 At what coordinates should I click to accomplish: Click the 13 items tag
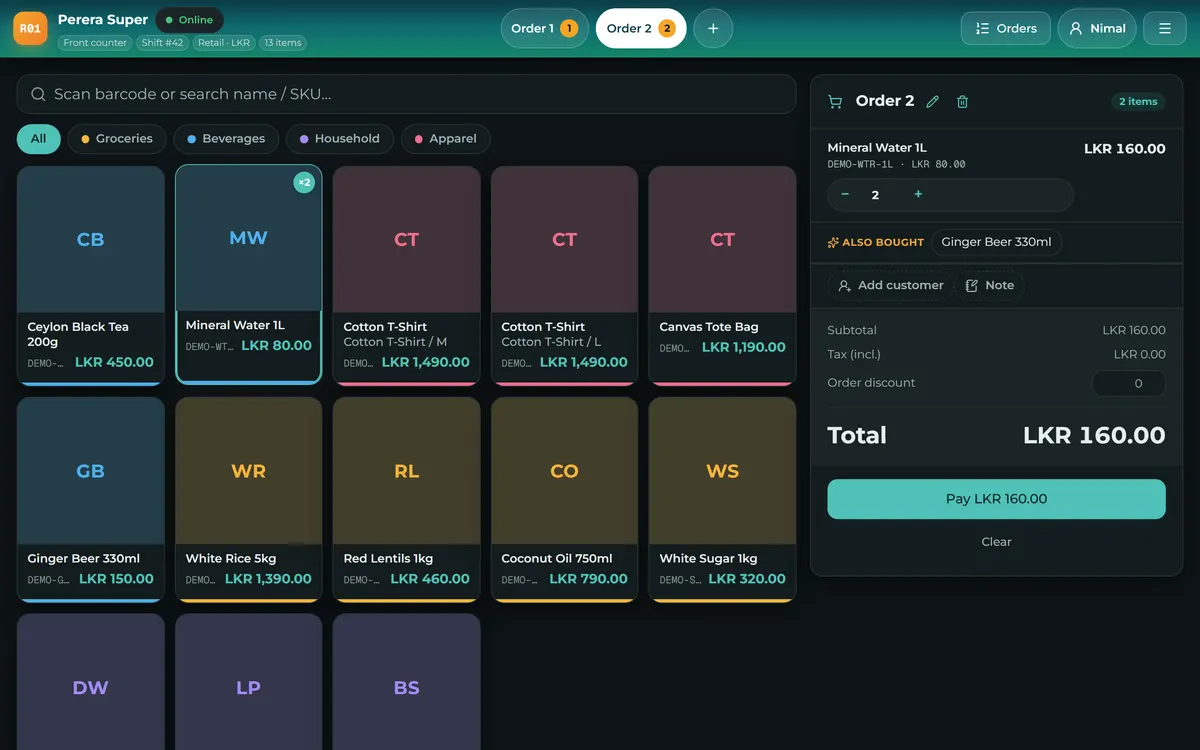[283, 43]
